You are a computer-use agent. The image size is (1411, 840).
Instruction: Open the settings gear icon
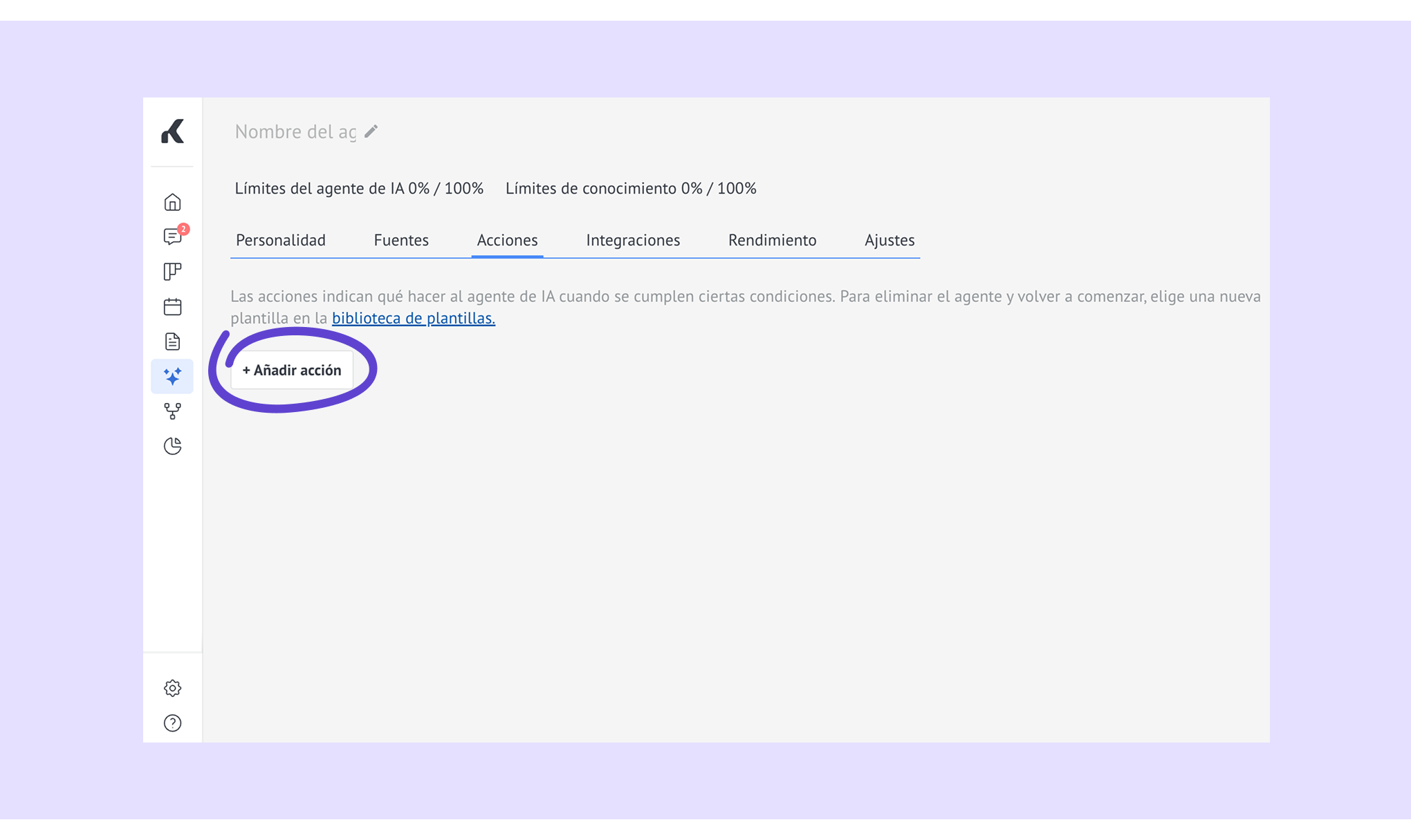[172, 688]
